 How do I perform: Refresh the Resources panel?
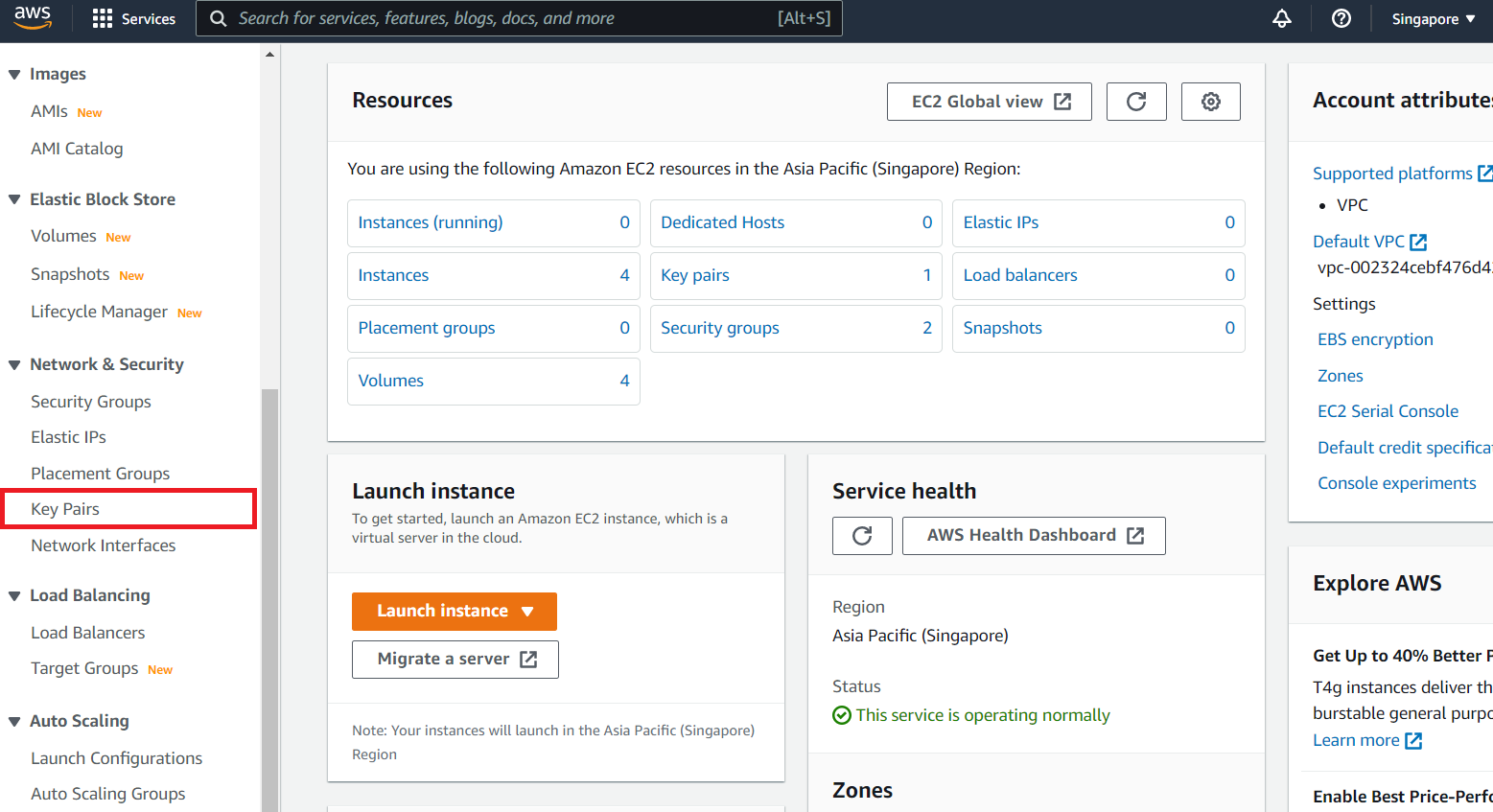pyautogui.click(x=1136, y=102)
